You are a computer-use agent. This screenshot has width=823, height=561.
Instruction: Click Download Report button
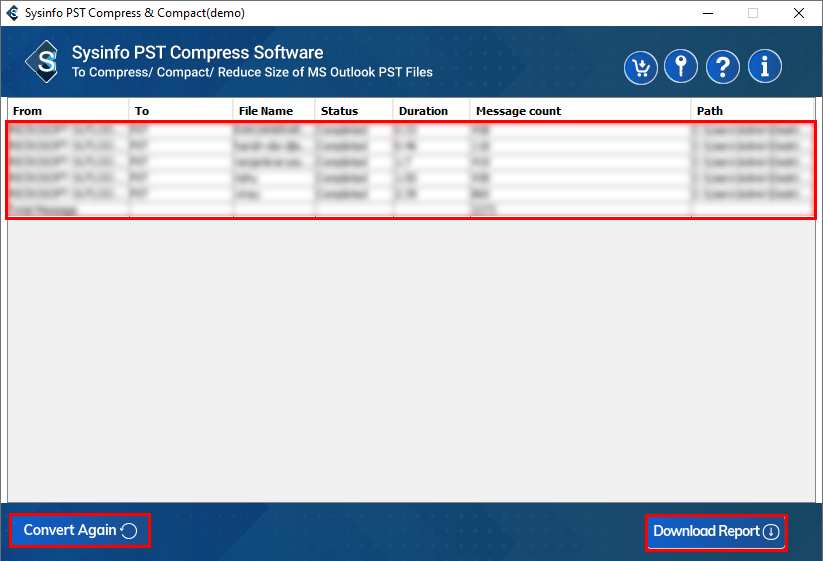(x=716, y=532)
